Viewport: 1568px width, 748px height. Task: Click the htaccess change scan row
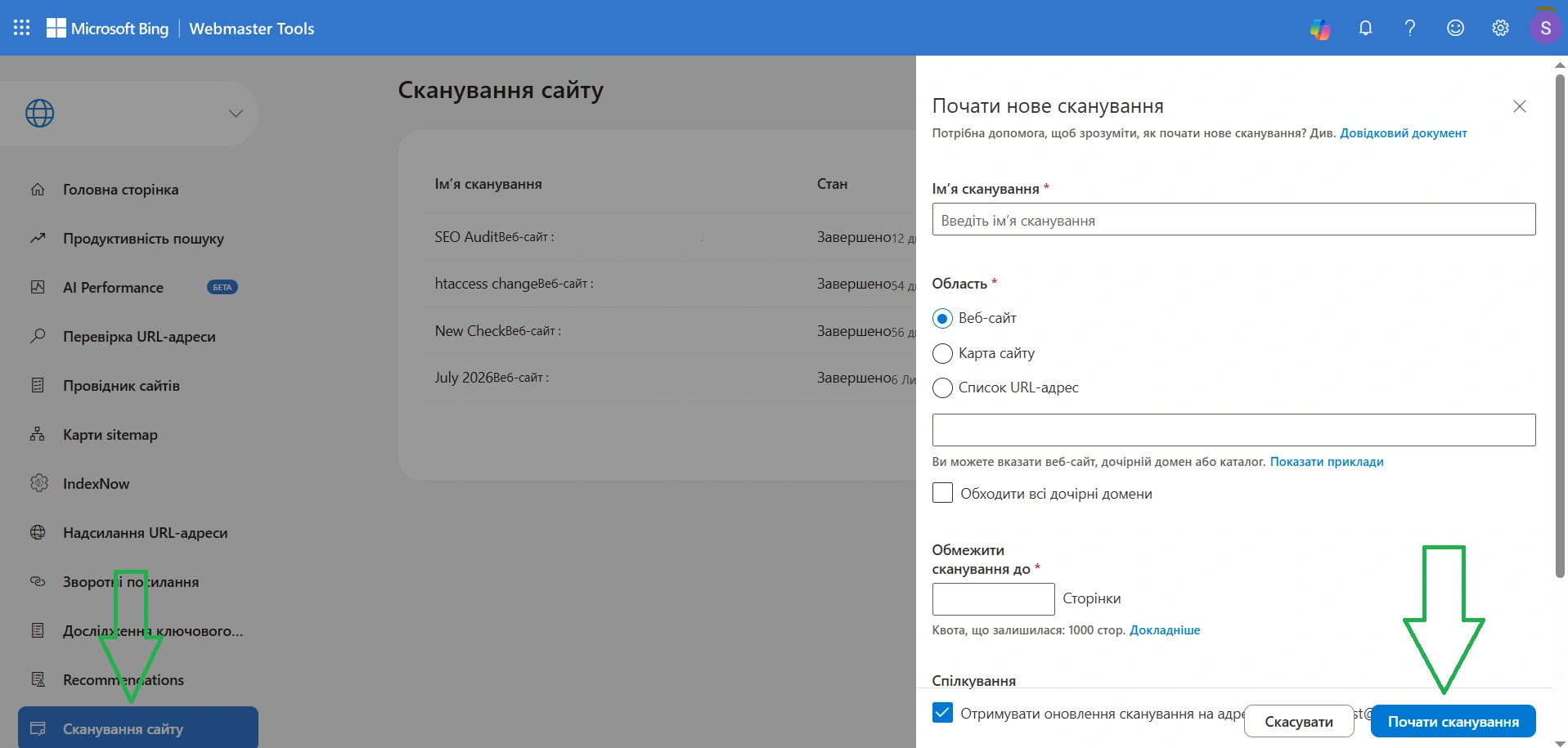[x=669, y=284]
